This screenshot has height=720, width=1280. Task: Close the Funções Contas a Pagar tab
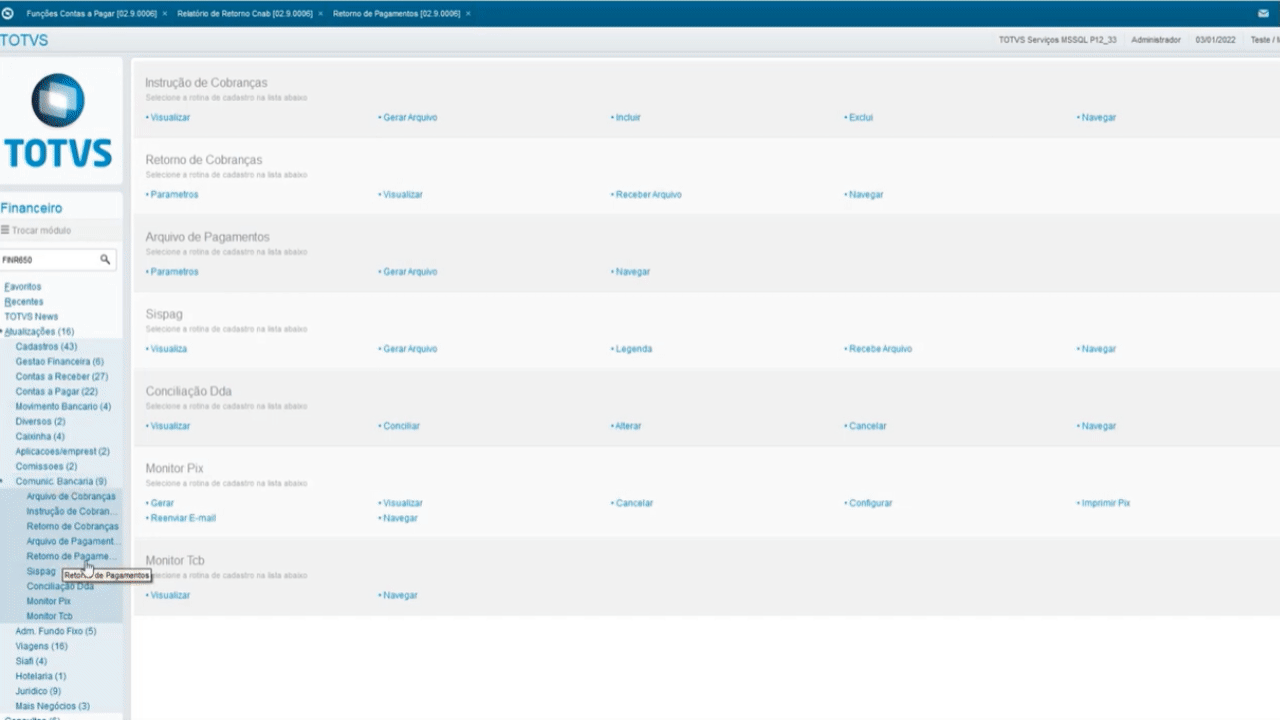[165, 13]
